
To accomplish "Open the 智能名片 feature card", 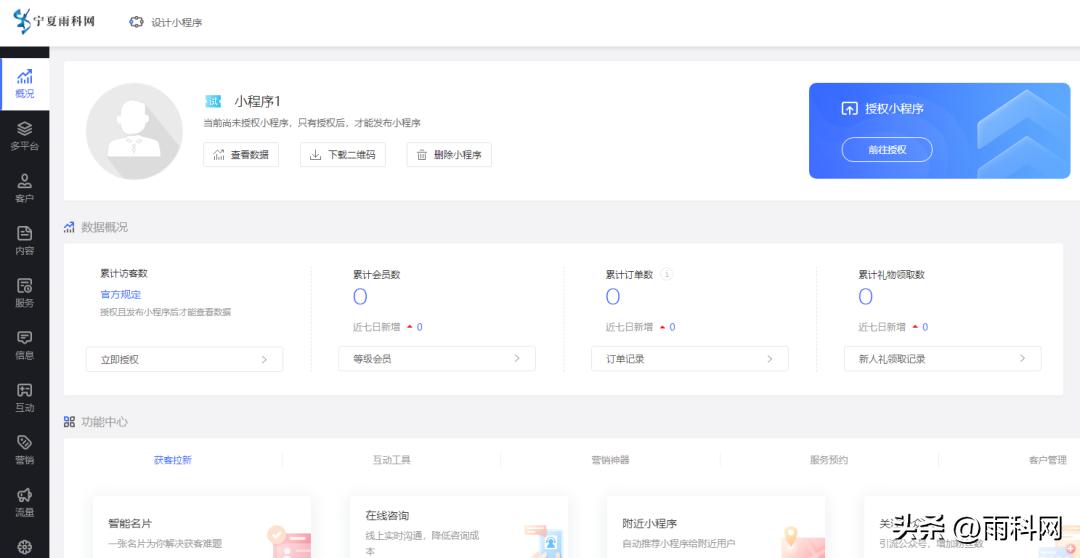I will click(x=202, y=527).
